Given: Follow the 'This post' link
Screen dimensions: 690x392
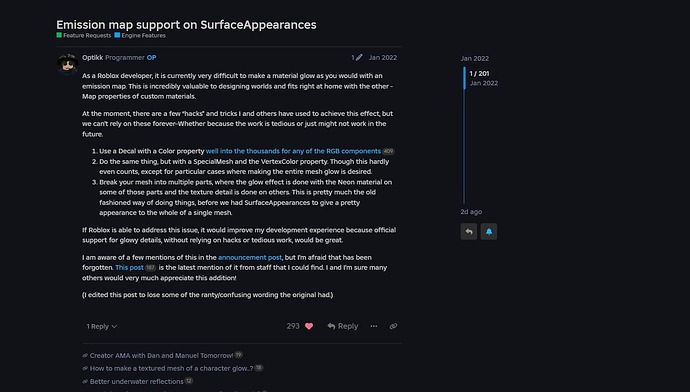Looking at the screenshot, I should tap(129, 267).
